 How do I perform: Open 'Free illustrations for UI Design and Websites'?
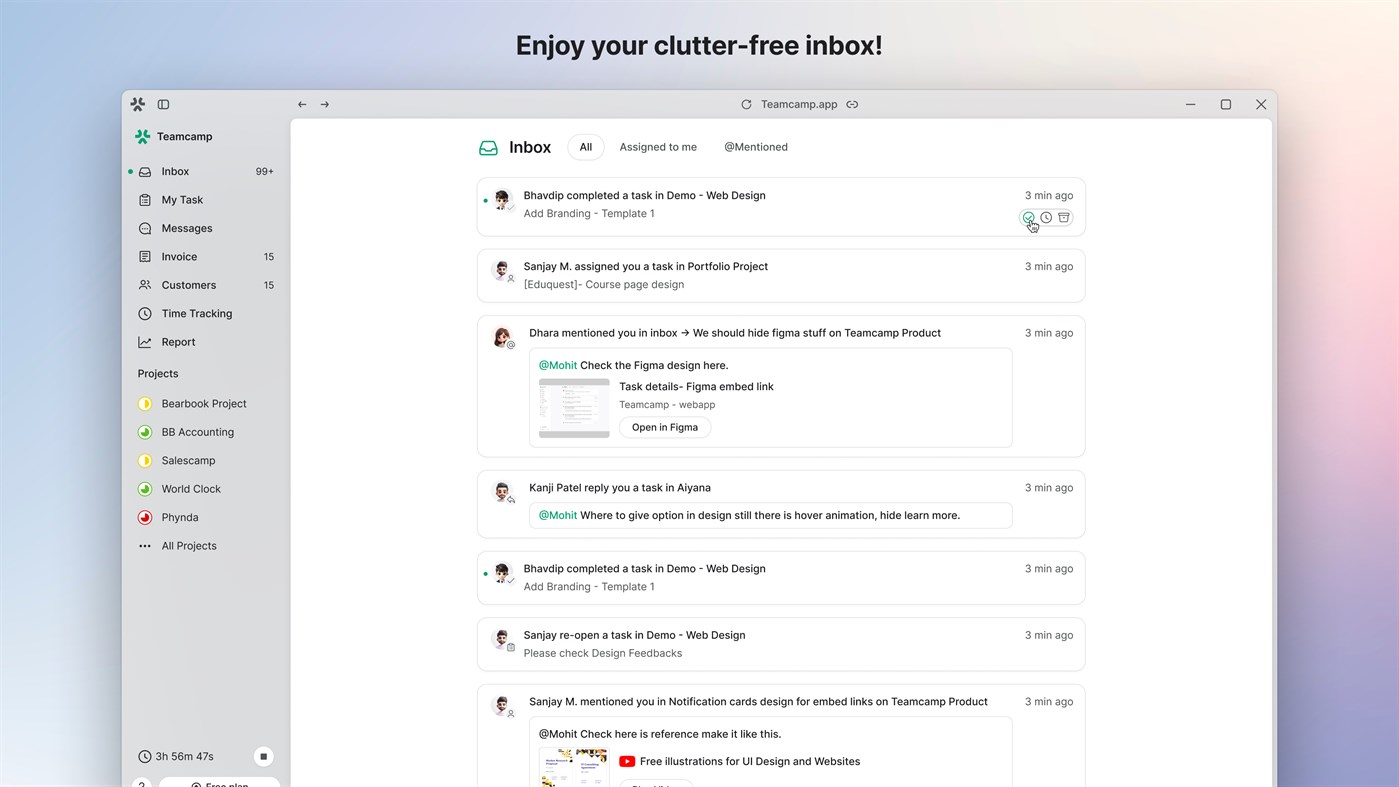(x=750, y=761)
